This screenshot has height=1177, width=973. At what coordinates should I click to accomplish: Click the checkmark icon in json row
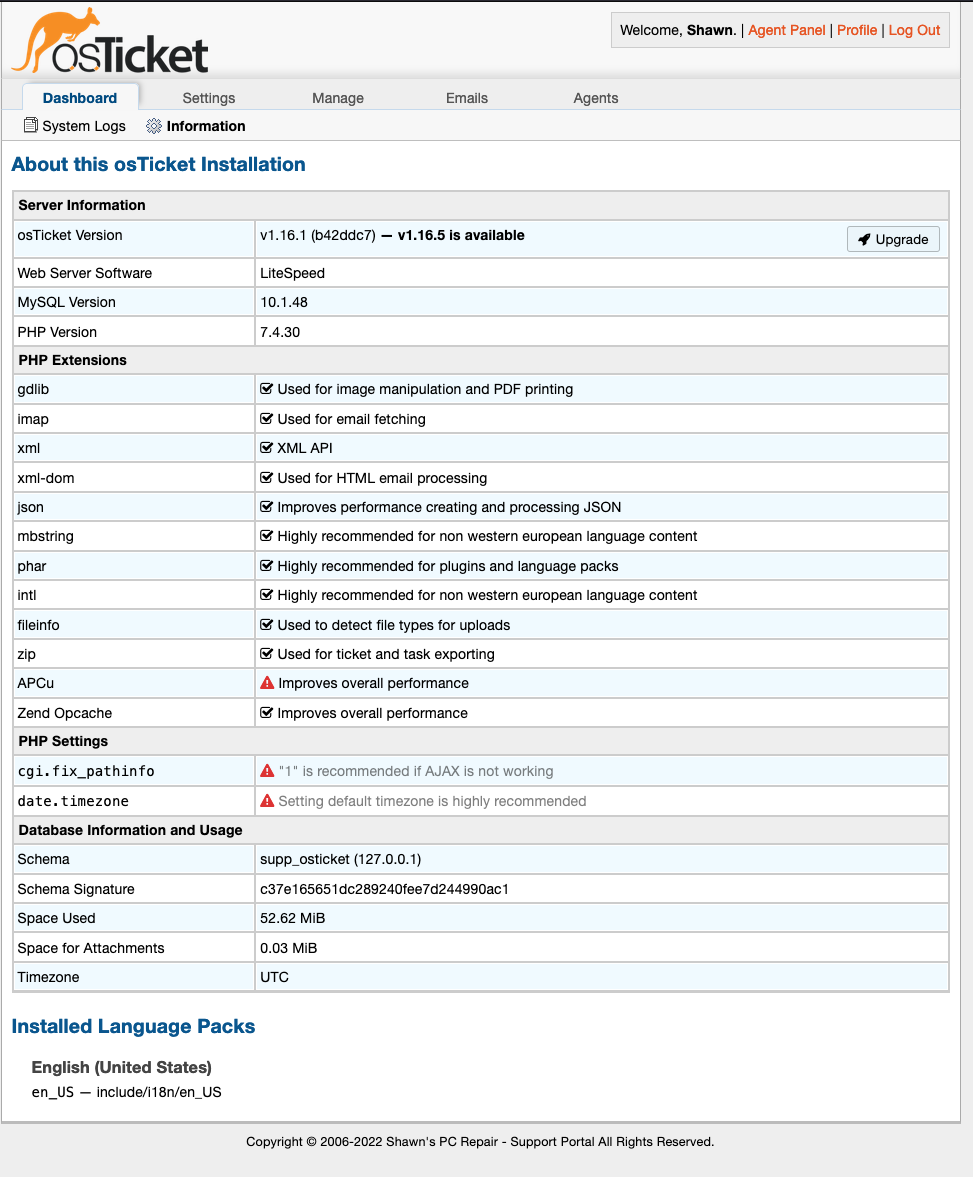point(267,507)
